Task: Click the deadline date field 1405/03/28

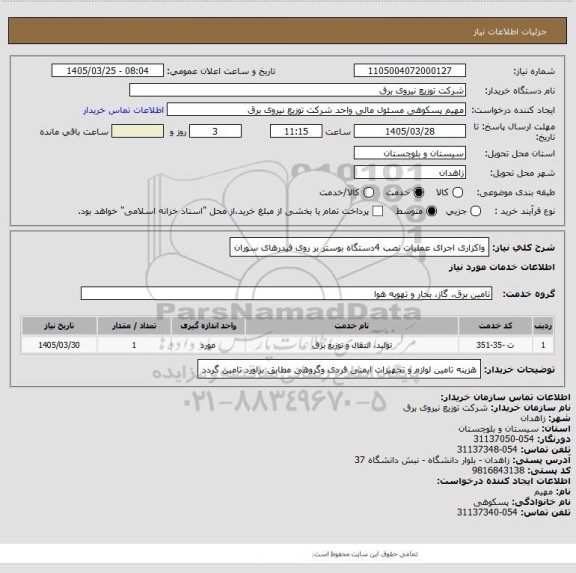Action: 410,131
